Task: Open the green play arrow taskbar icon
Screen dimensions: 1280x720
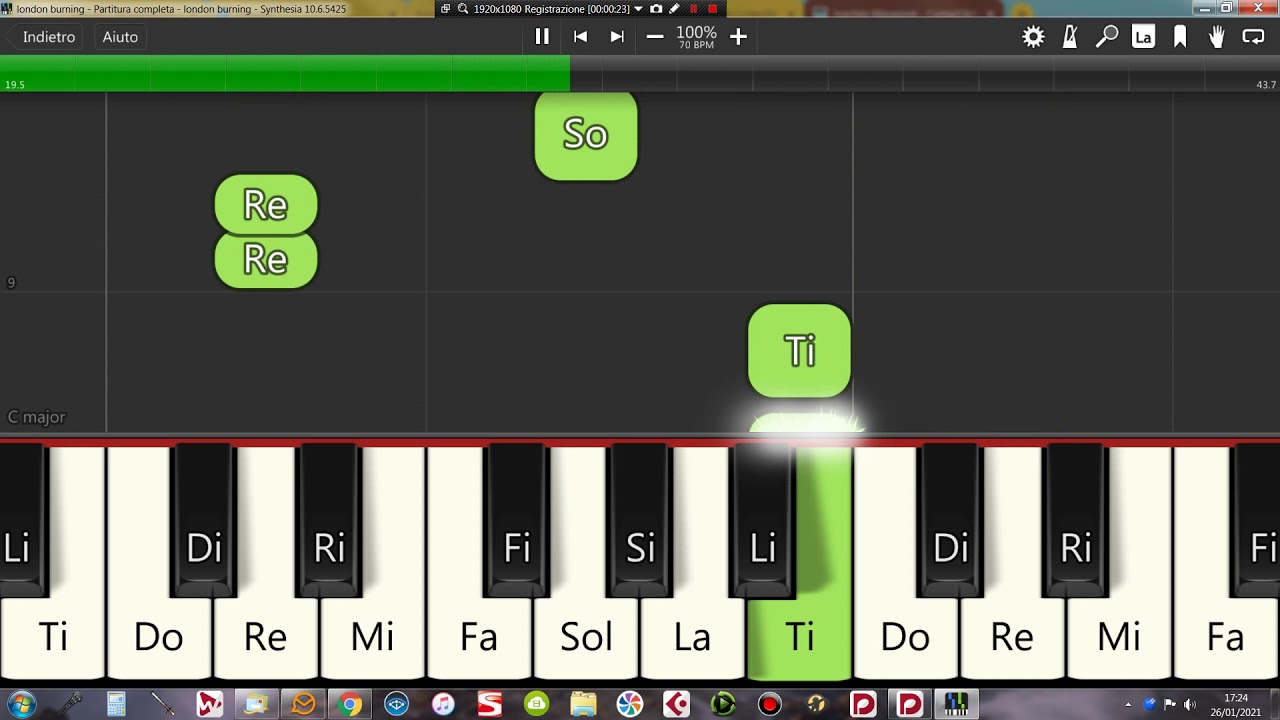Action: pyautogui.click(x=723, y=705)
